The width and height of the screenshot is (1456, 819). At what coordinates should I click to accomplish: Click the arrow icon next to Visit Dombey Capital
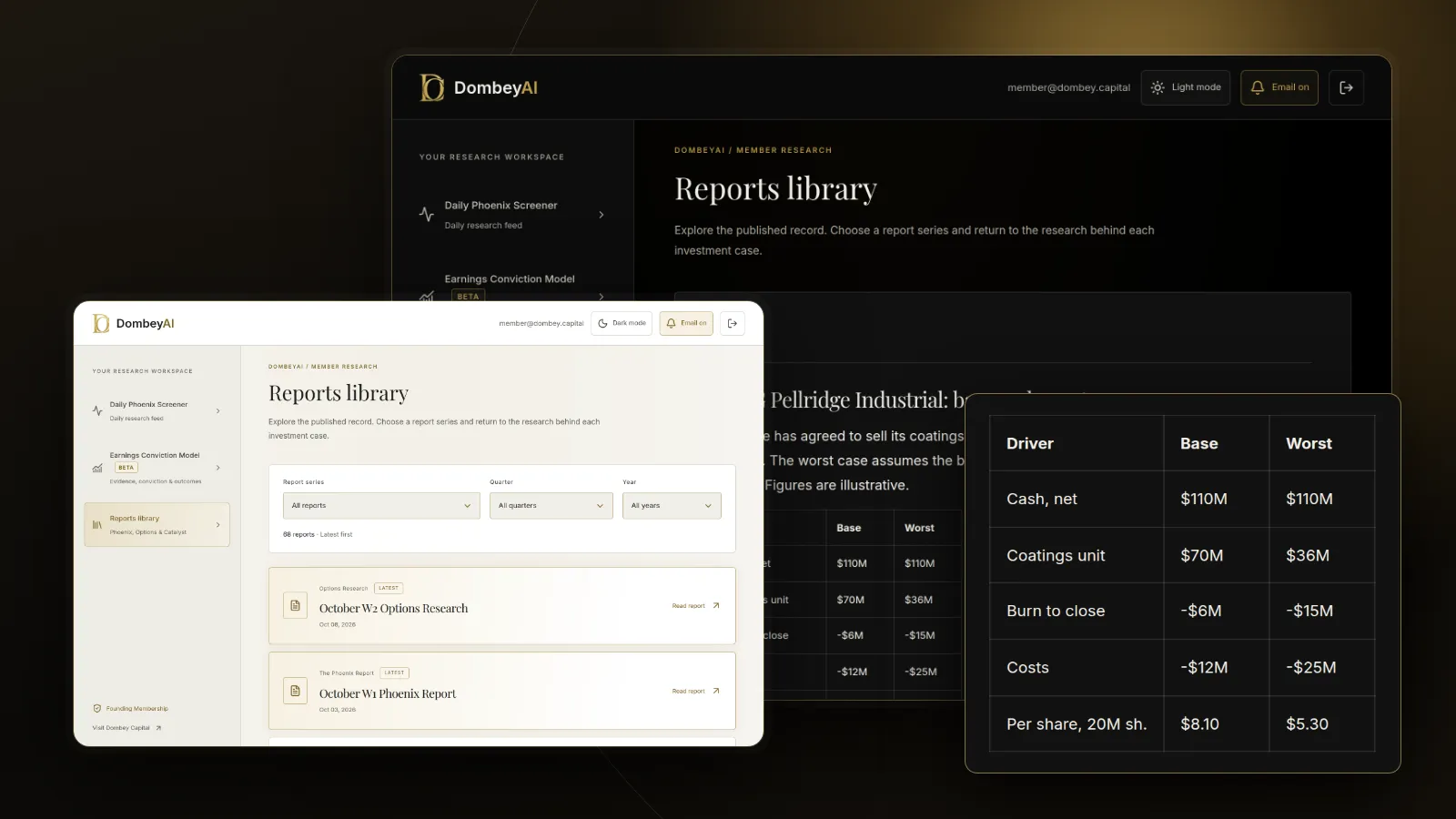tap(158, 728)
